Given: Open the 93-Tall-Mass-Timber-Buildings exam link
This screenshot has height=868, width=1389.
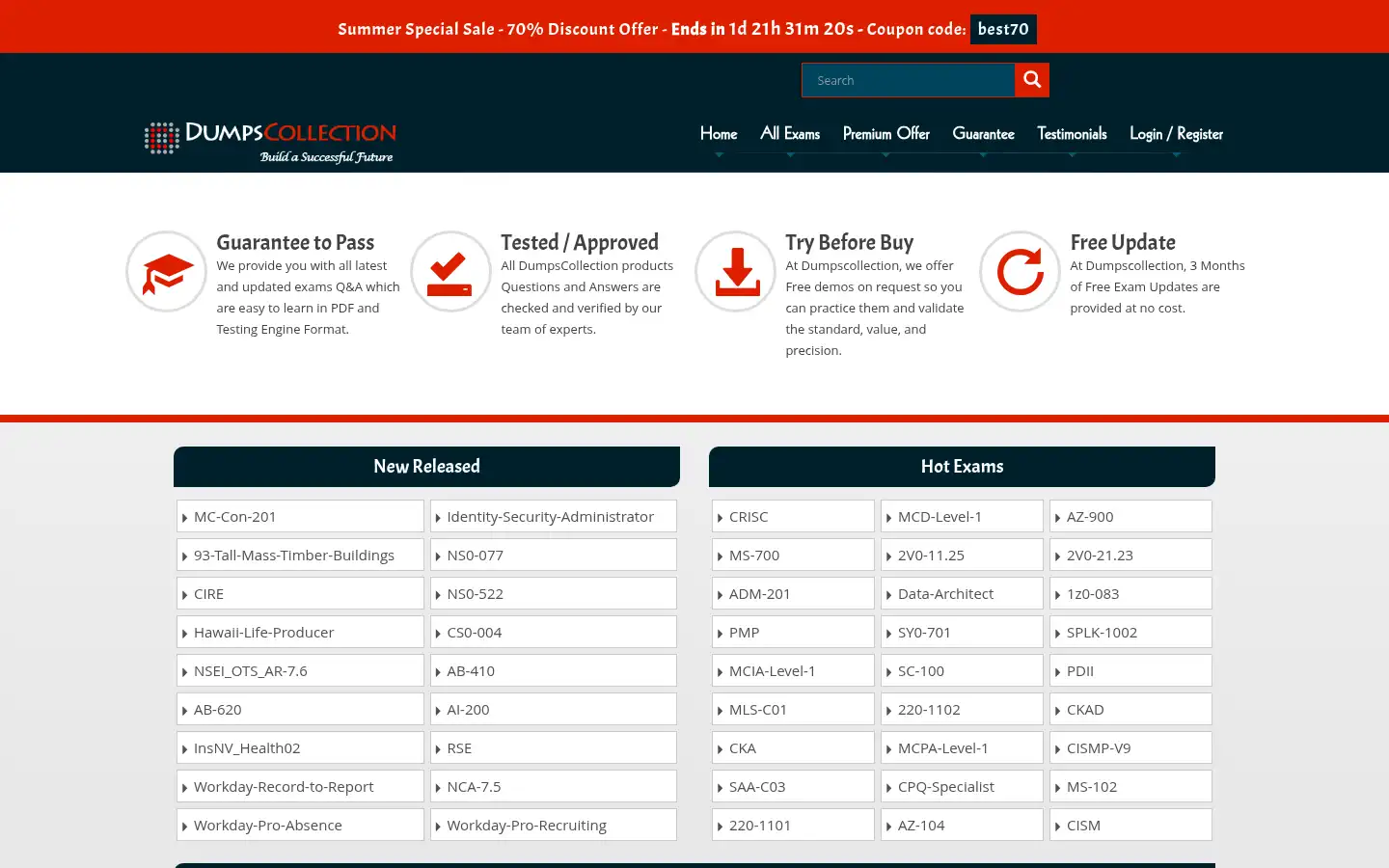Looking at the screenshot, I should click(x=300, y=555).
